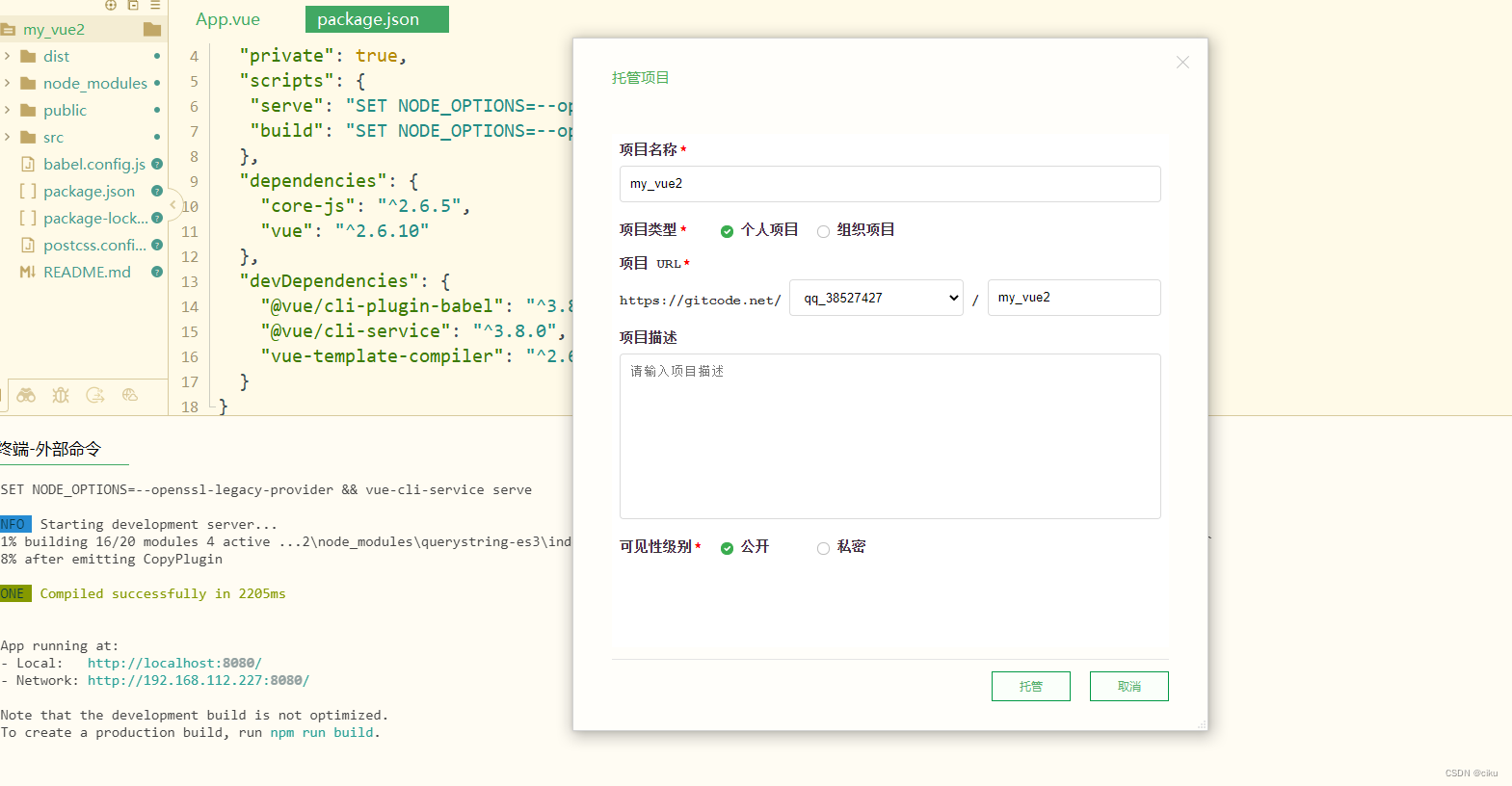Image resolution: width=1512 pixels, height=786 pixels.
Task: Select the 个人项目 project type radio
Action: coord(727,231)
